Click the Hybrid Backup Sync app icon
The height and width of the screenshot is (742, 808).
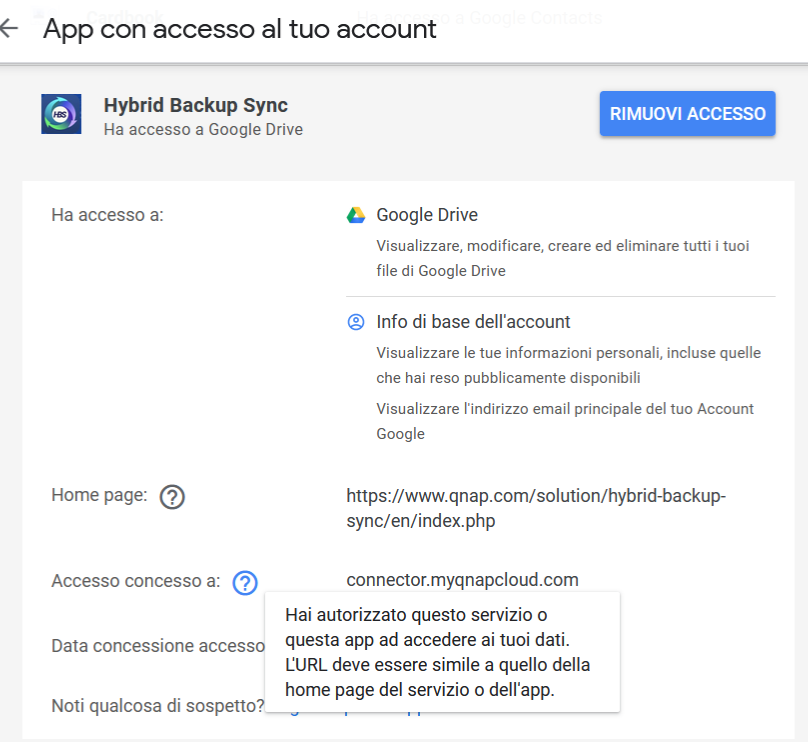(x=61, y=114)
